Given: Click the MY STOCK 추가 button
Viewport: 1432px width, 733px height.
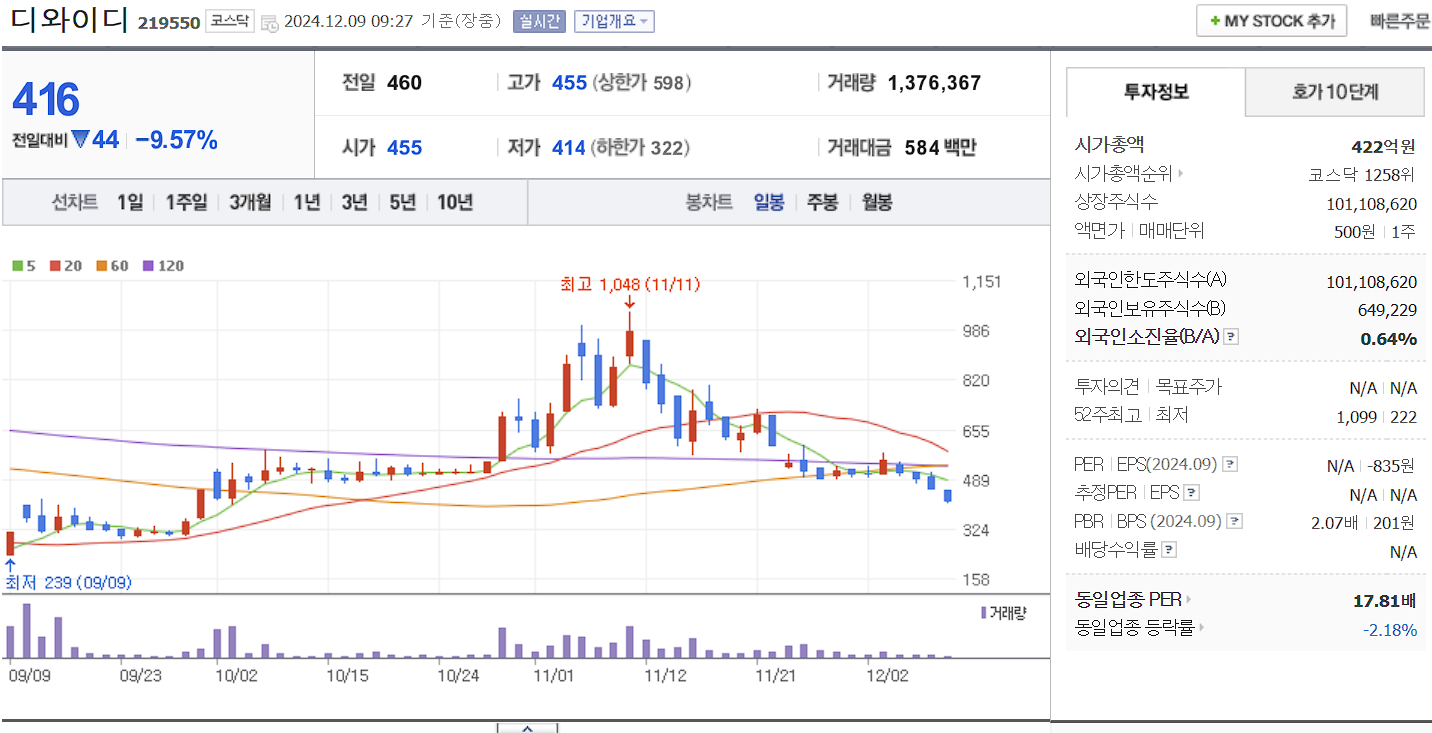Looking at the screenshot, I should click(x=1270, y=20).
